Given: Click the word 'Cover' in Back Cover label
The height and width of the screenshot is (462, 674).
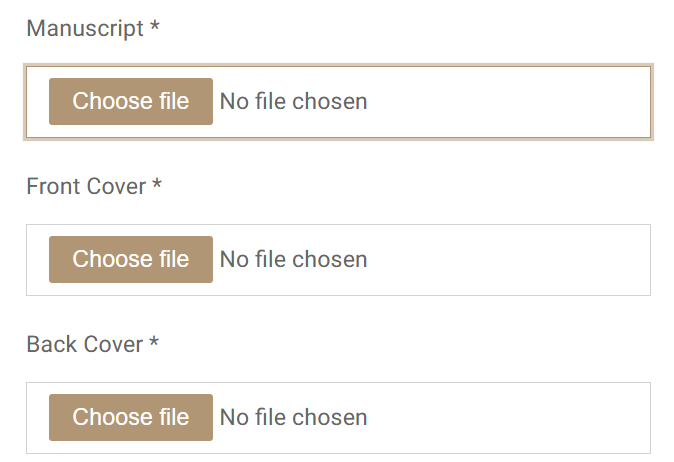Looking at the screenshot, I should 111,344.
